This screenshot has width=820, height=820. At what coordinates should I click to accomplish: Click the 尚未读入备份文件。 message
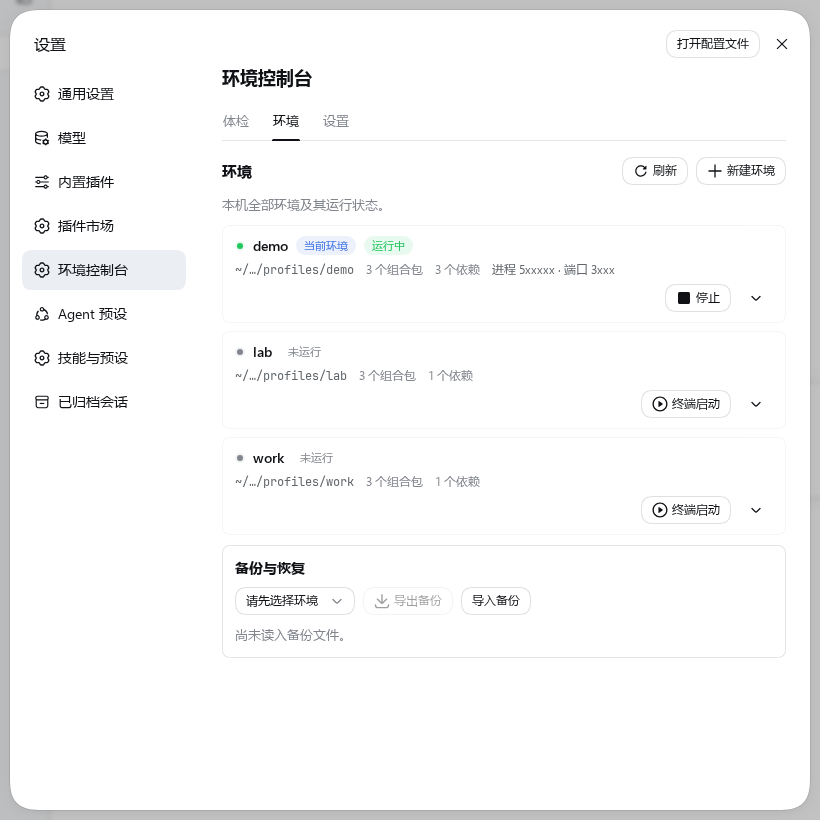tap(290, 635)
